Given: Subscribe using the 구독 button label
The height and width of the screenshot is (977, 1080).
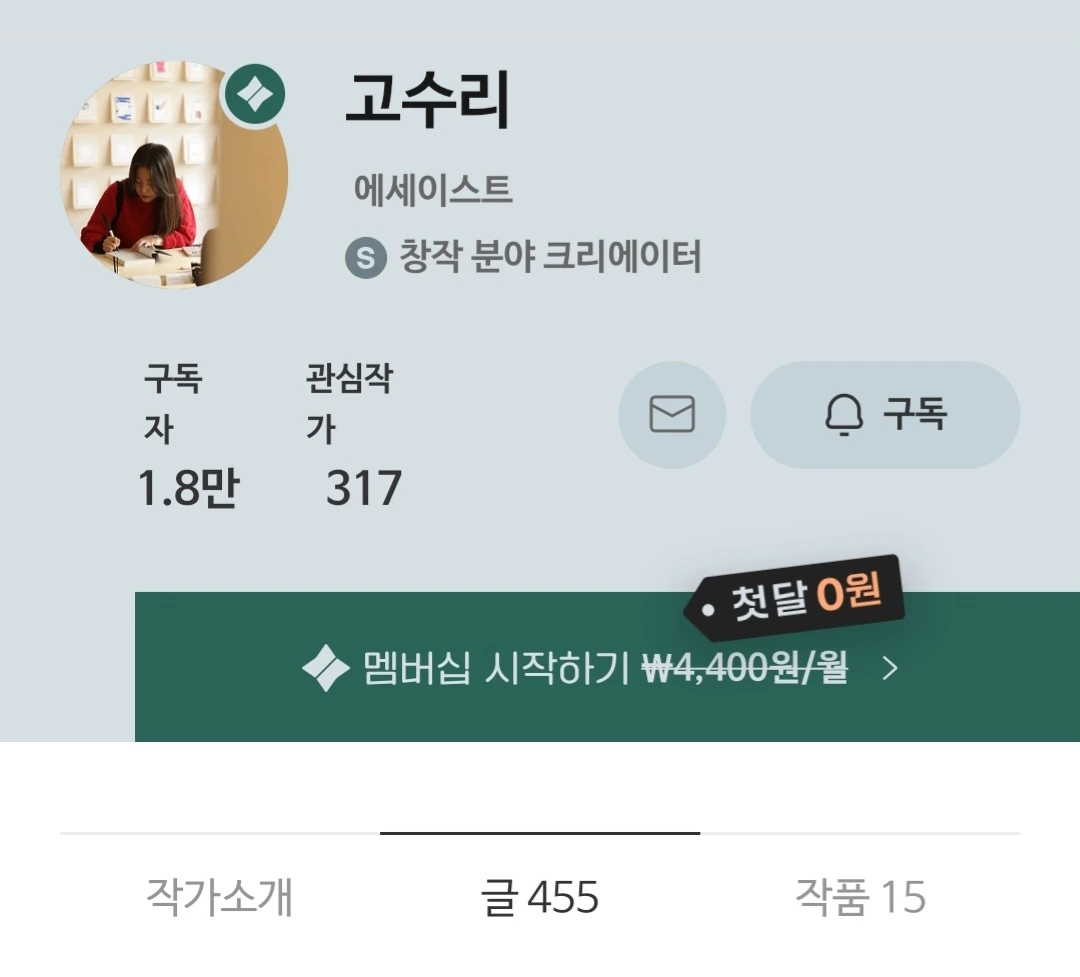Looking at the screenshot, I should point(915,414).
